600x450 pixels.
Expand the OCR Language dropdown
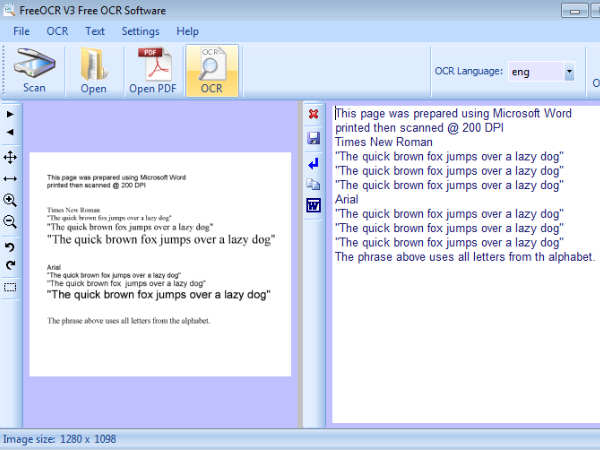click(x=569, y=72)
